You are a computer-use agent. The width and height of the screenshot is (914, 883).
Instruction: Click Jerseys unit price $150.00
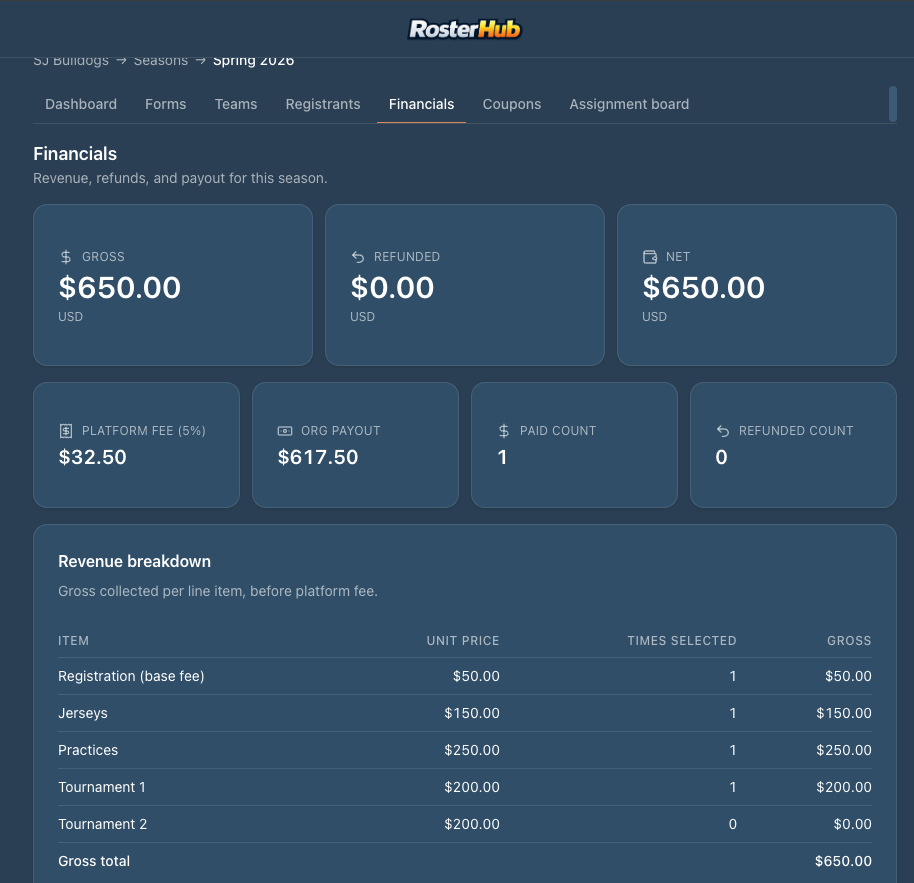[x=472, y=713]
